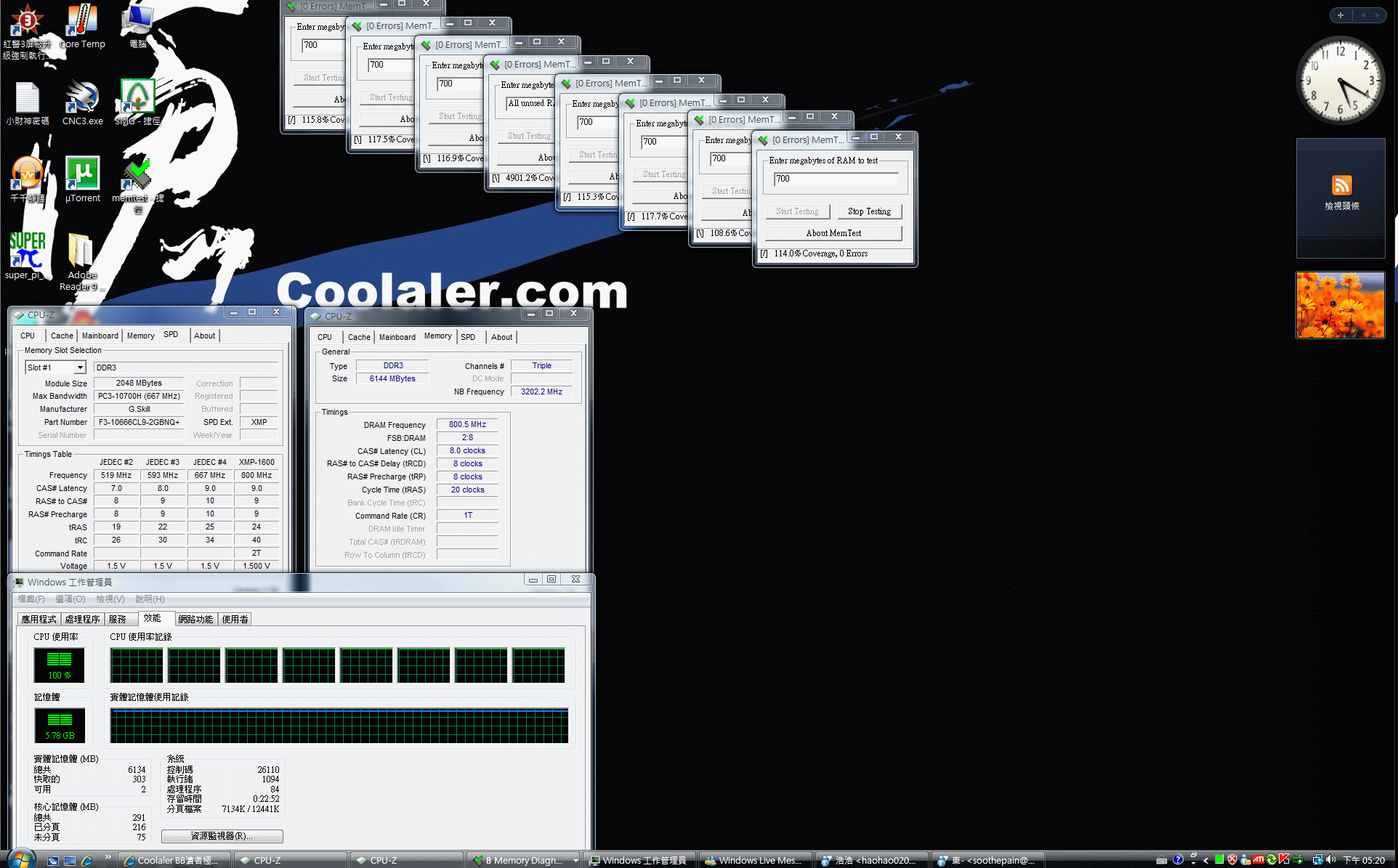The width and height of the screenshot is (1398, 868).
Task: Click the front MemTest window title icon
Action: [x=763, y=139]
